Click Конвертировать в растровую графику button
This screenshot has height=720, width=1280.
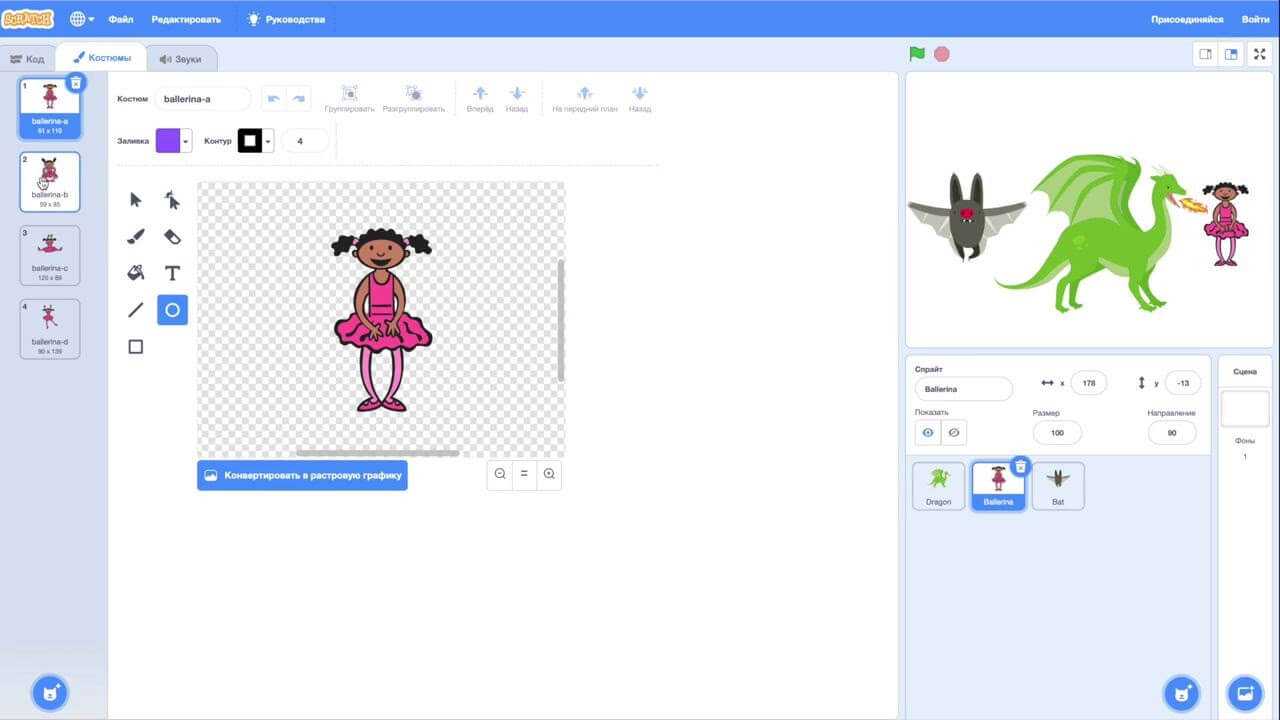pos(302,475)
